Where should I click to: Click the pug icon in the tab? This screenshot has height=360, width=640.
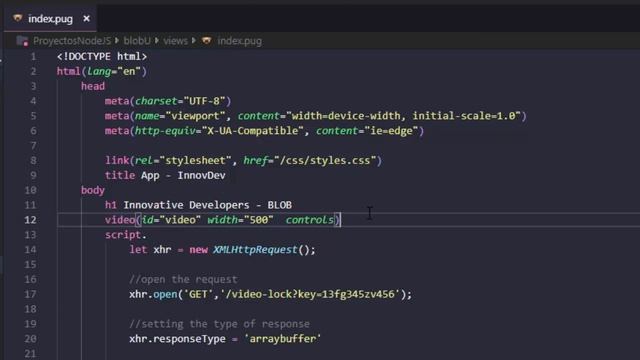click(x=18, y=18)
